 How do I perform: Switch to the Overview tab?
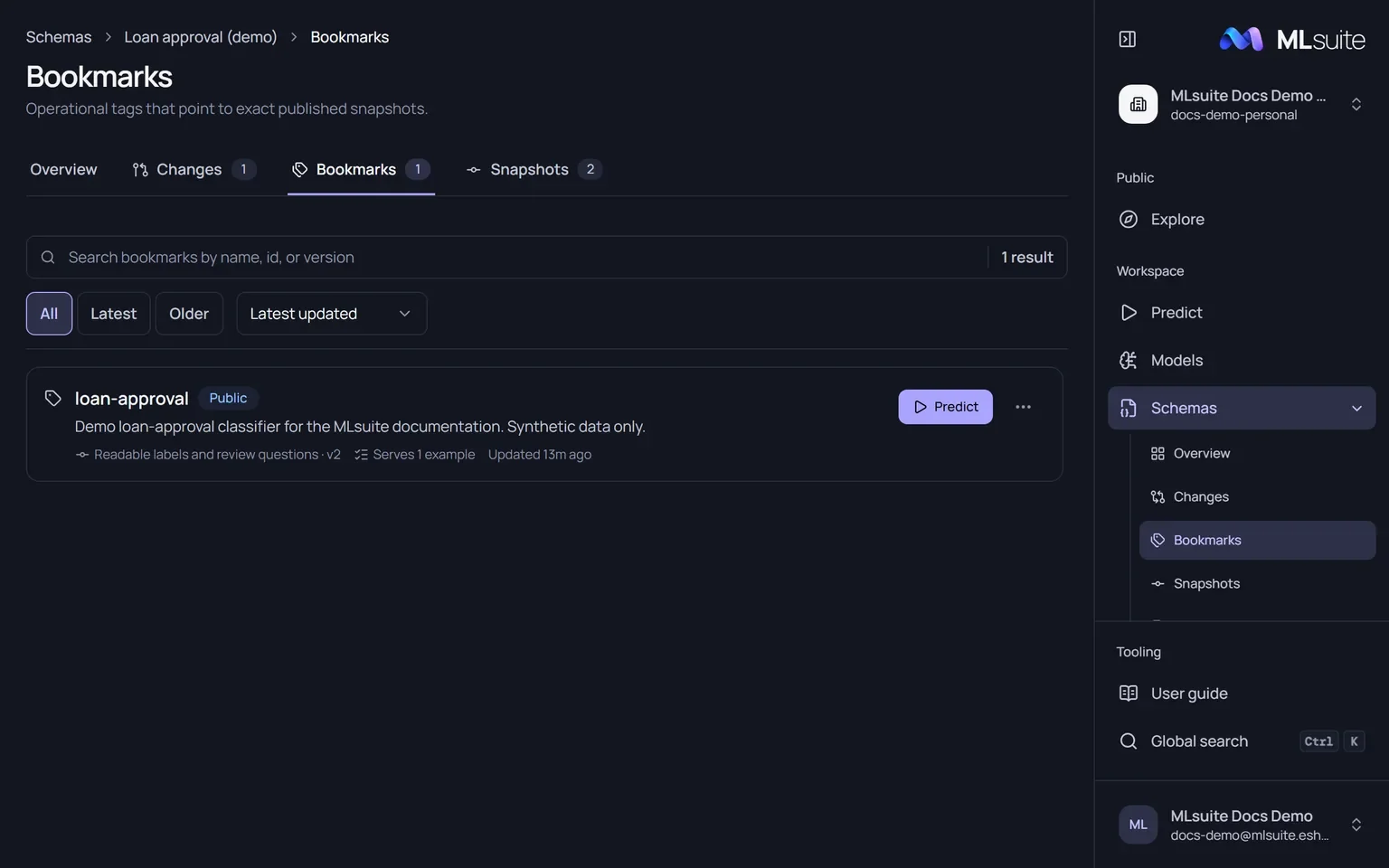(x=63, y=170)
